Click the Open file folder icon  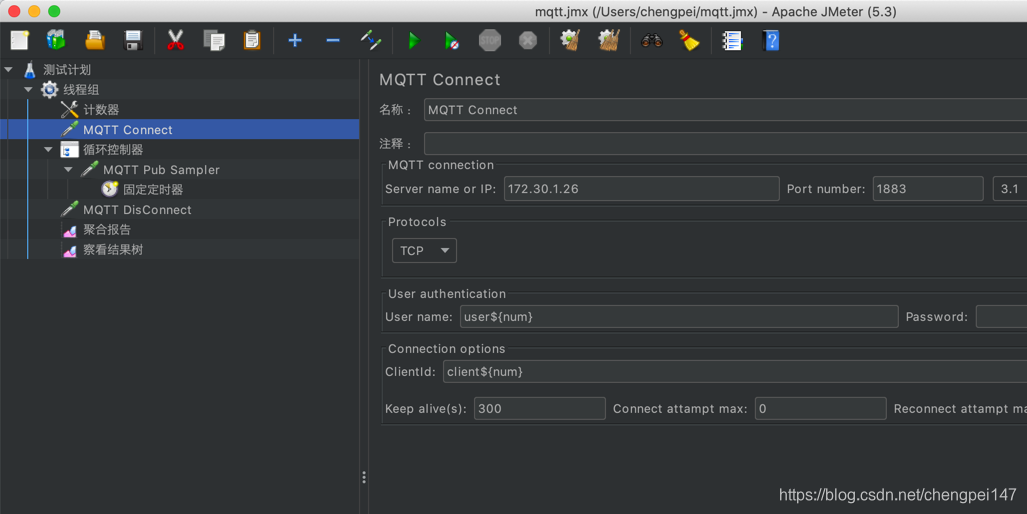click(x=95, y=41)
